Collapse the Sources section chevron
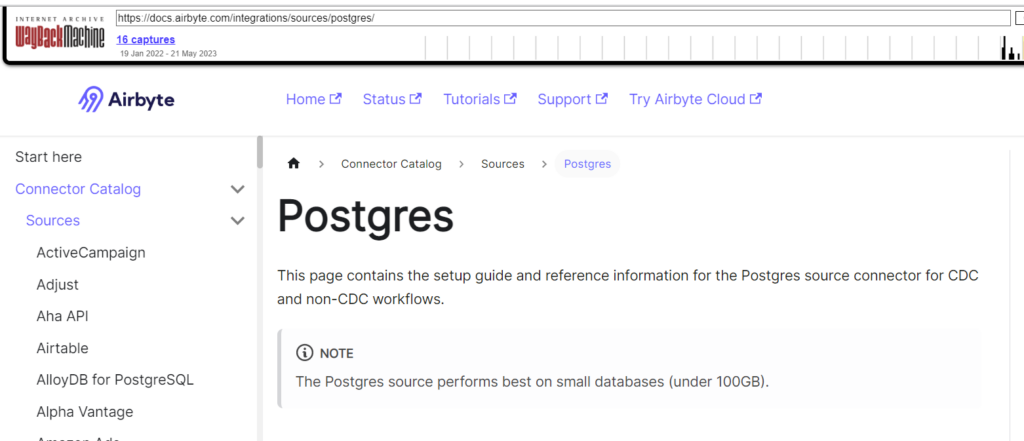This screenshot has width=1024, height=441. tap(237, 221)
